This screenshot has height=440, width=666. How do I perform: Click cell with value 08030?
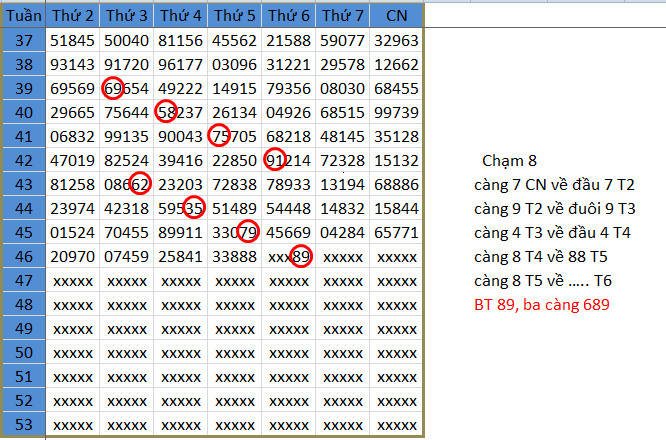(342, 88)
